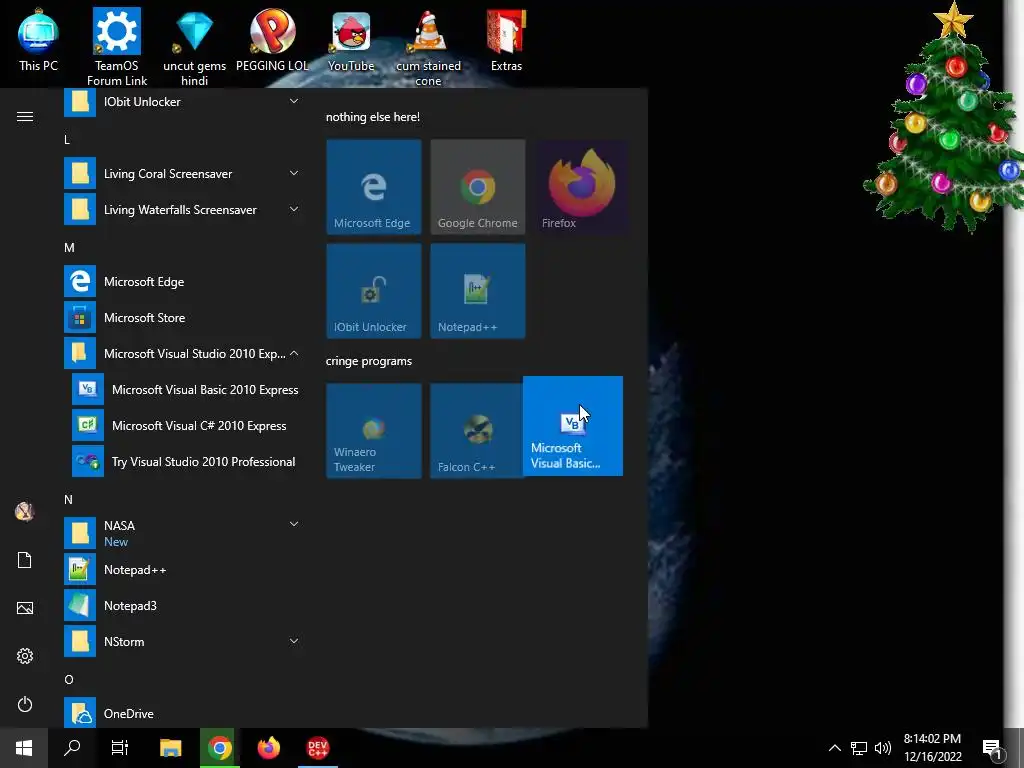Launch Microsoft Edge from app list
The width and height of the screenshot is (1024, 768).
[x=183, y=281]
